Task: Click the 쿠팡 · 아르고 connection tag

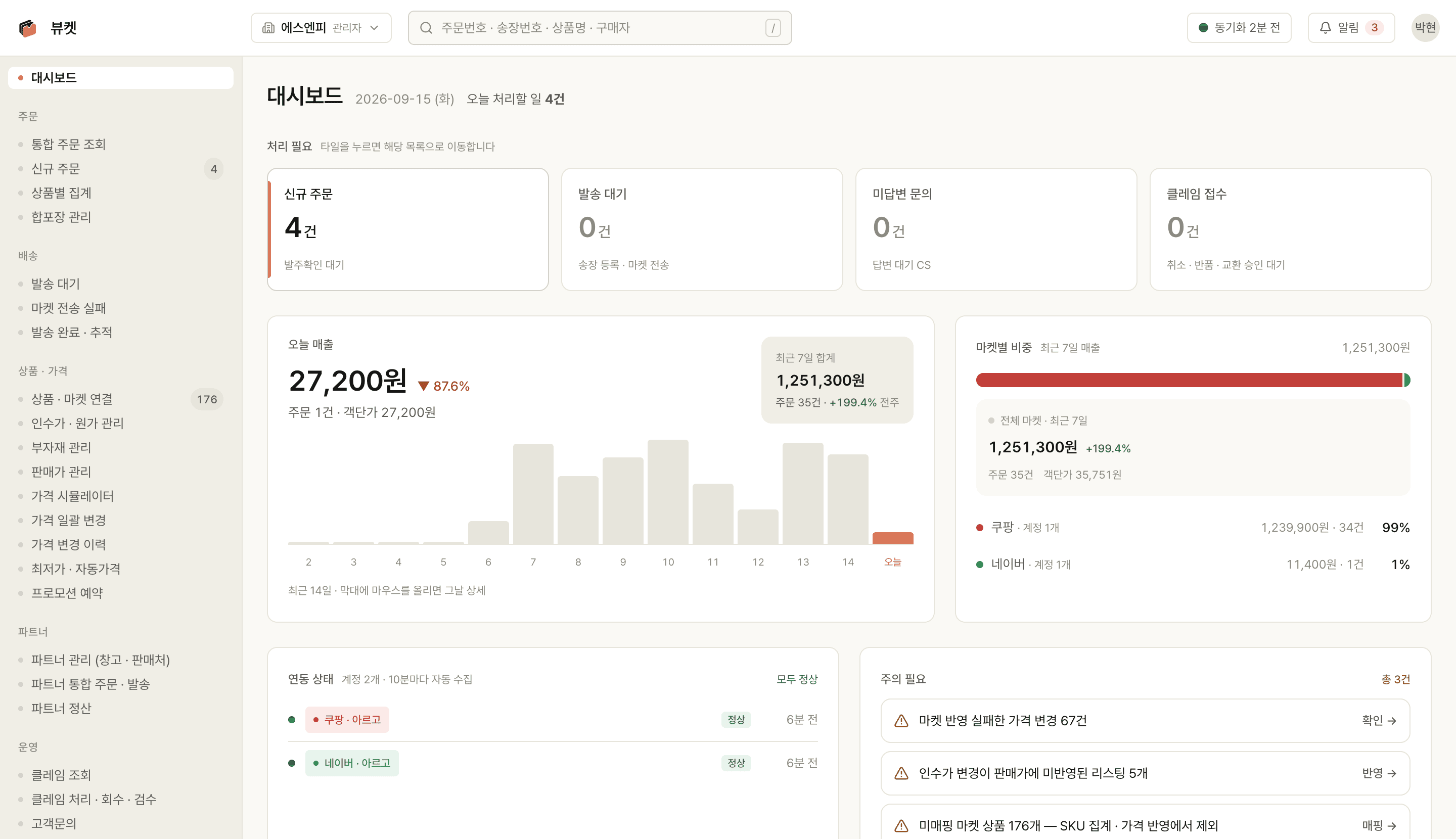Action: (347, 719)
